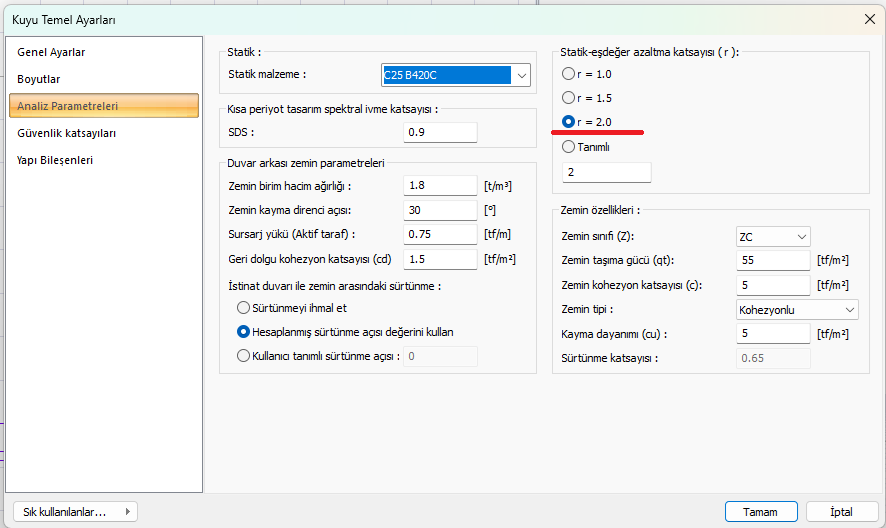The height and width of the screenshot is (528, 886).
Task: Enable Sürtünmeyi ihmal et option
Action: click(x=243, y=308)
